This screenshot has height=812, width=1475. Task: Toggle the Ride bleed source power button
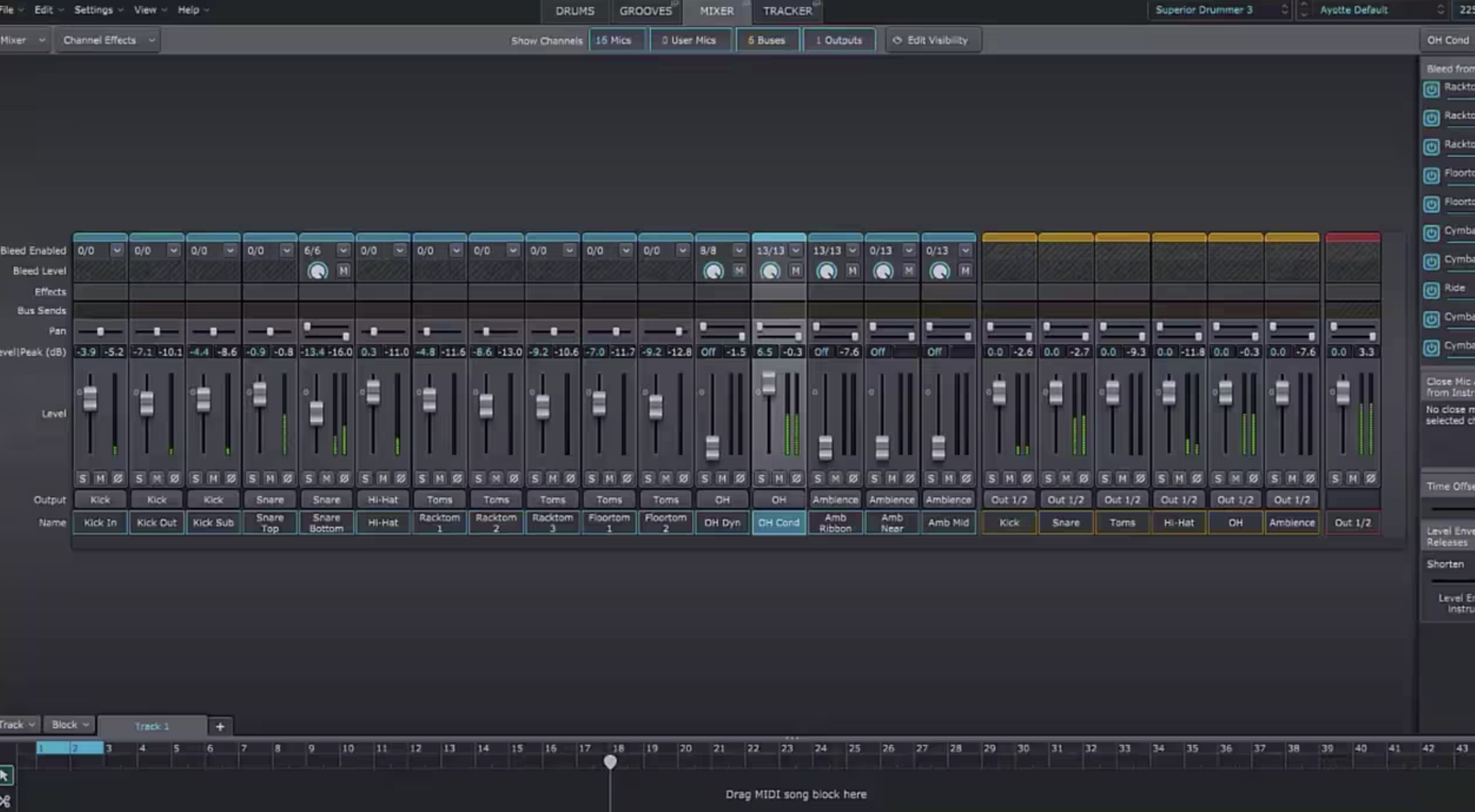pyautogui.click(x=1432, y=289)
